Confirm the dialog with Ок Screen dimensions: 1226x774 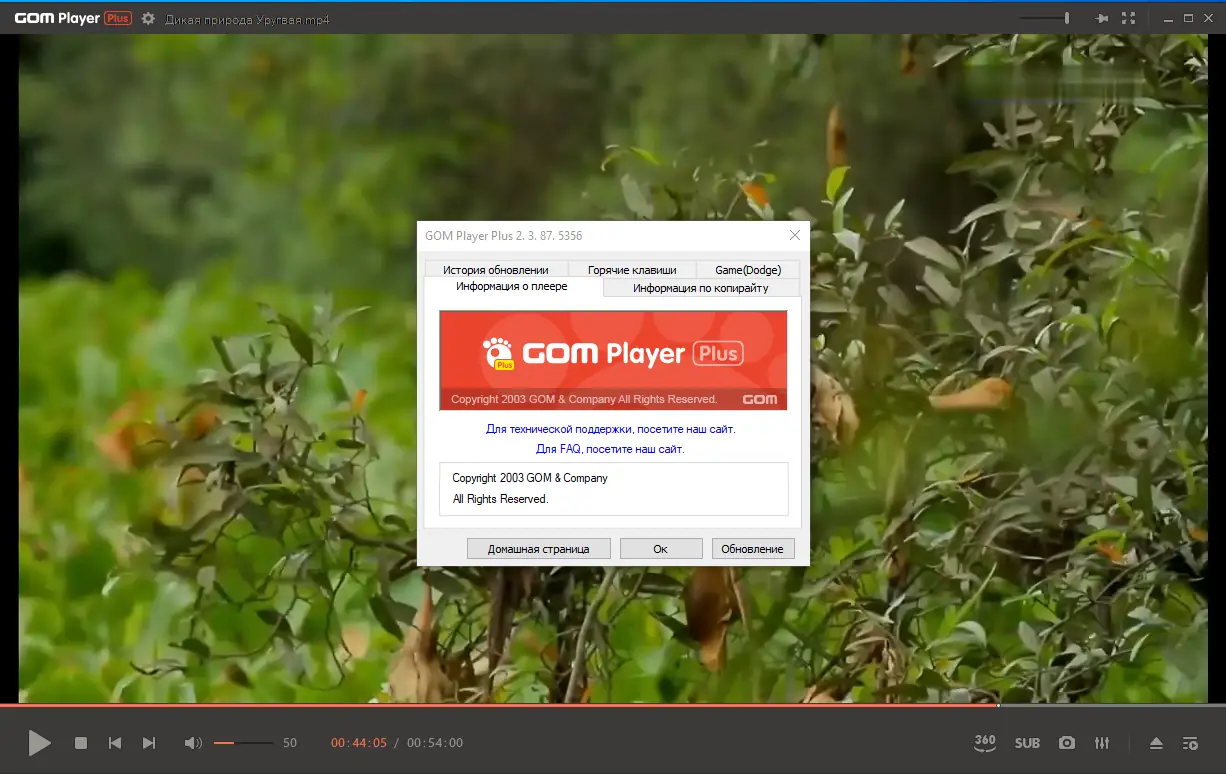(x=661, y=548)
